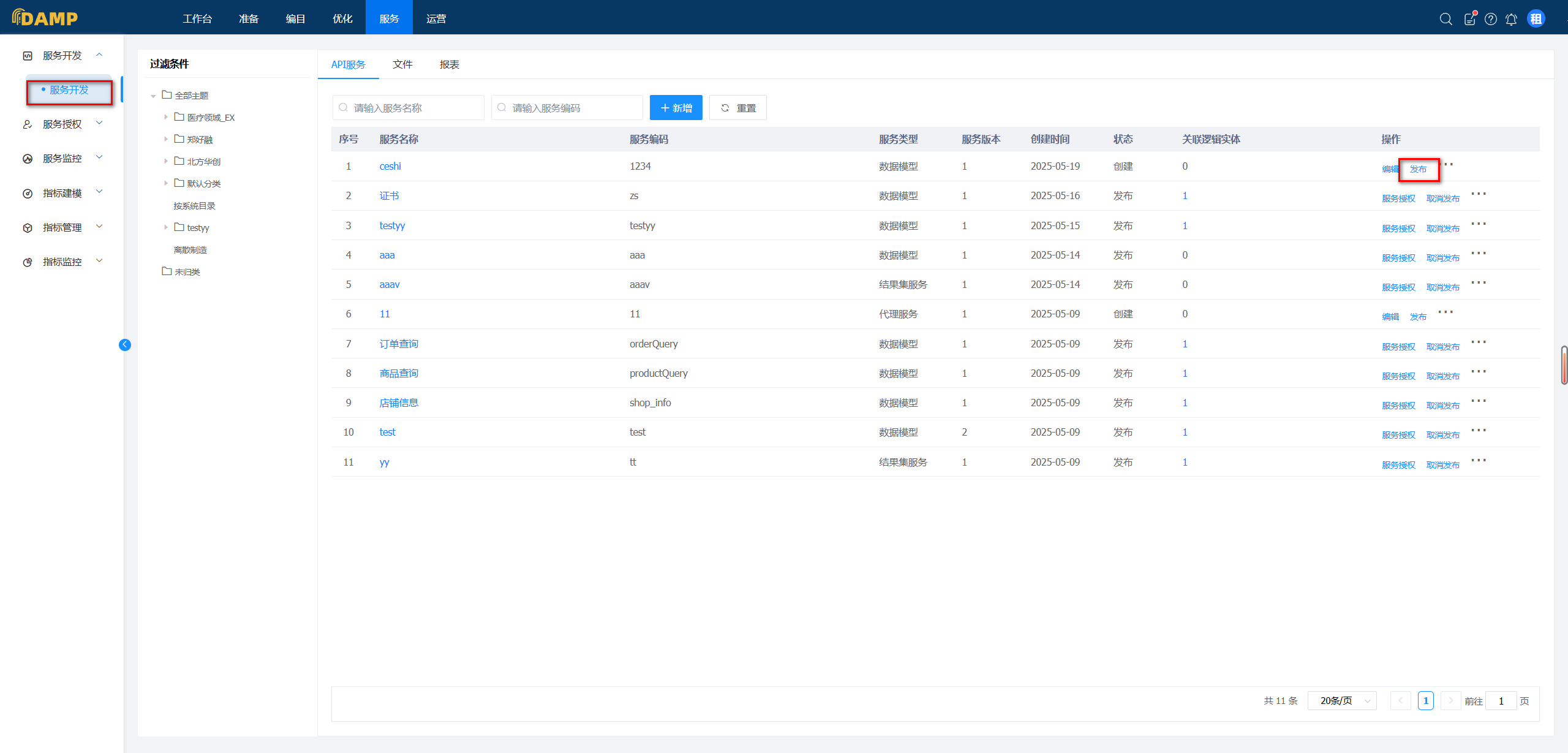The height and width of the screenshot is (753, 1568).
Task: Click the vertical scrollbar on right edge
Action: pos(1564,365)
